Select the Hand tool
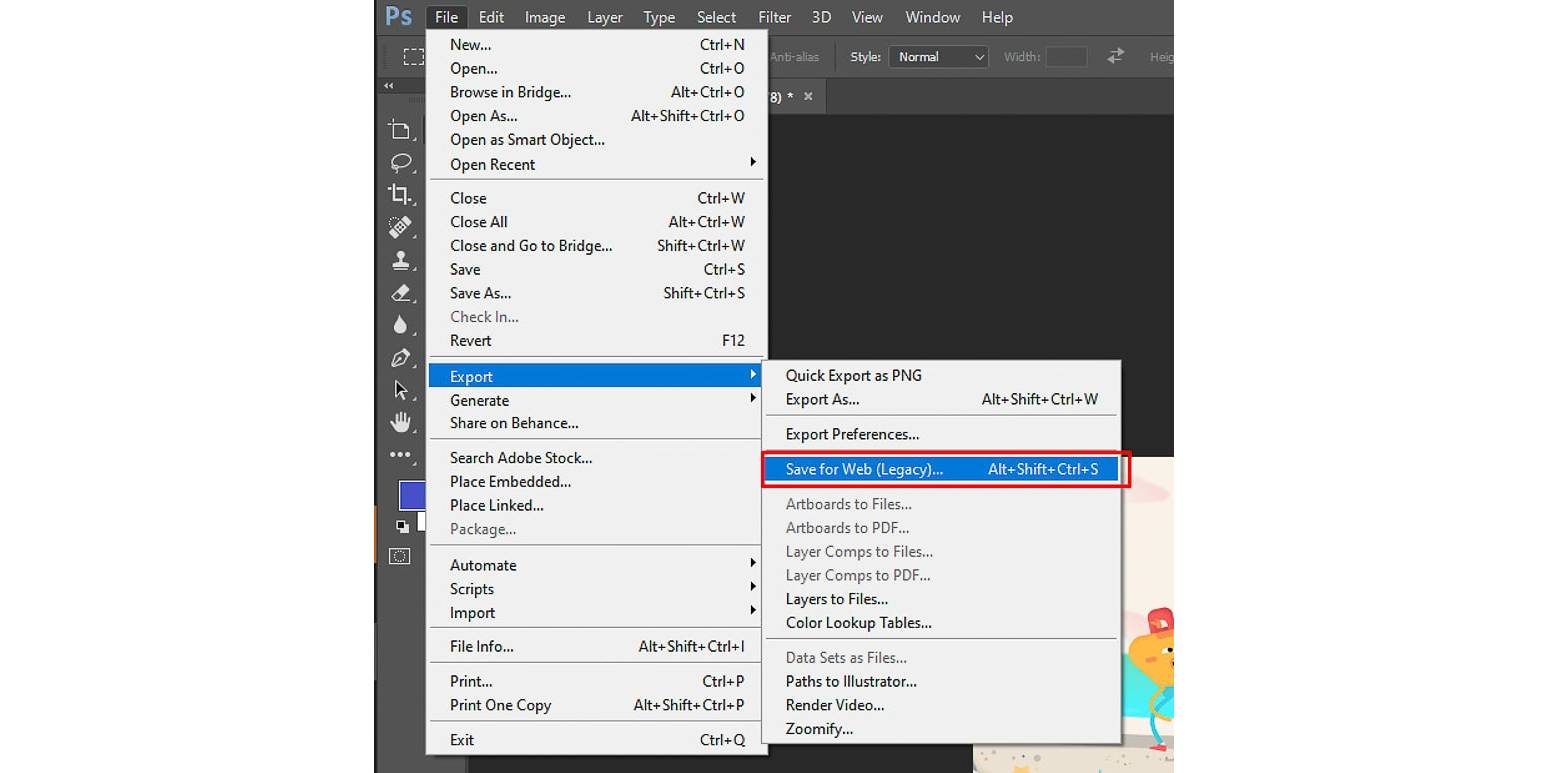 click(x=400, y=422)
